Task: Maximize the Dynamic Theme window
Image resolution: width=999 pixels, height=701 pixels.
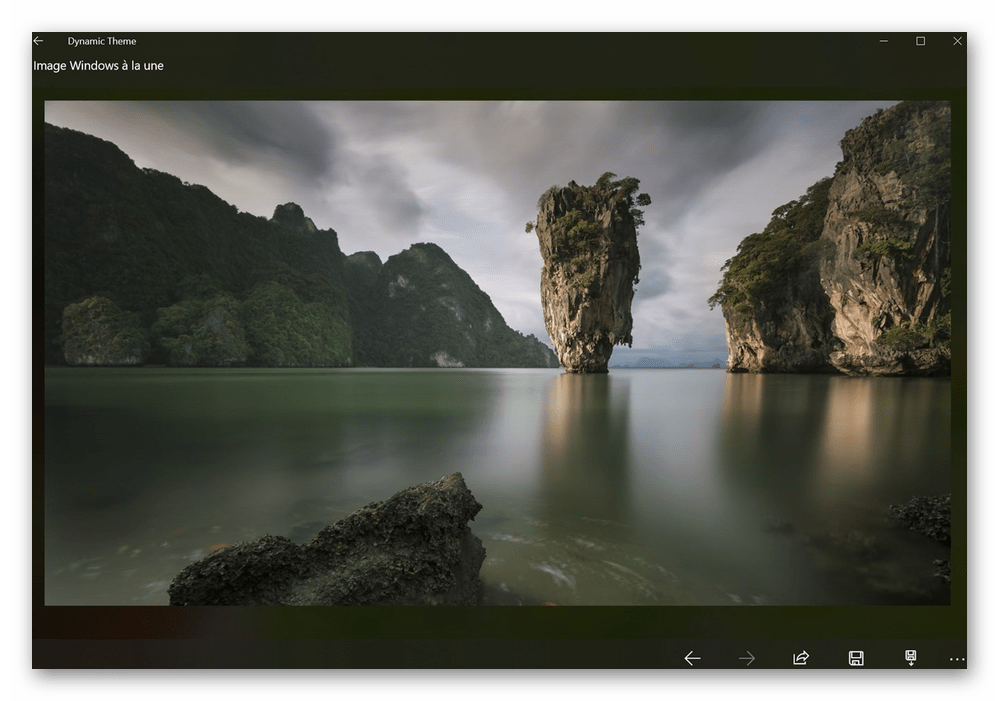Action: 921,41
